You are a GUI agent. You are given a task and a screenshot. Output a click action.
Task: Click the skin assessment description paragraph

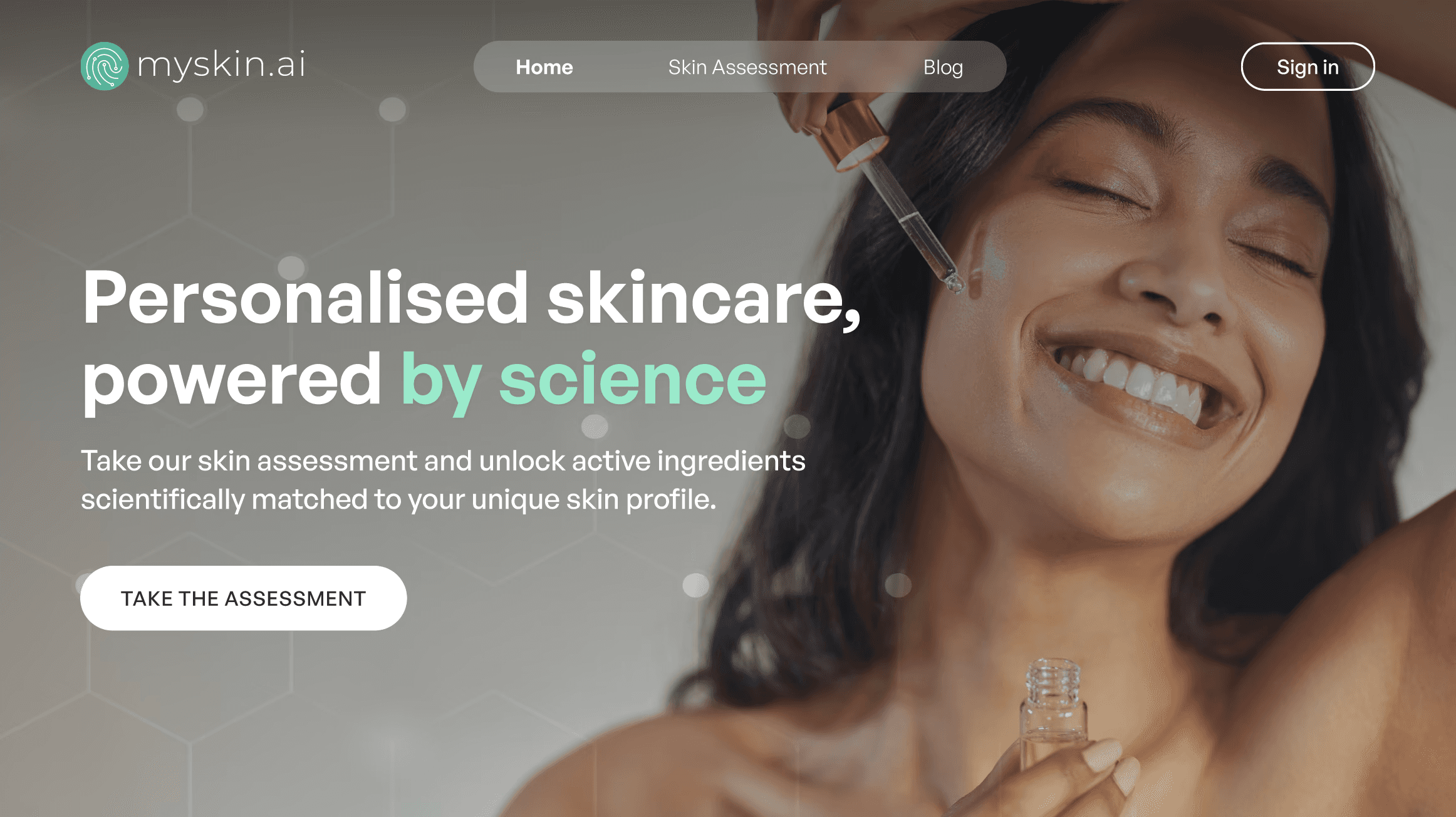443,480
